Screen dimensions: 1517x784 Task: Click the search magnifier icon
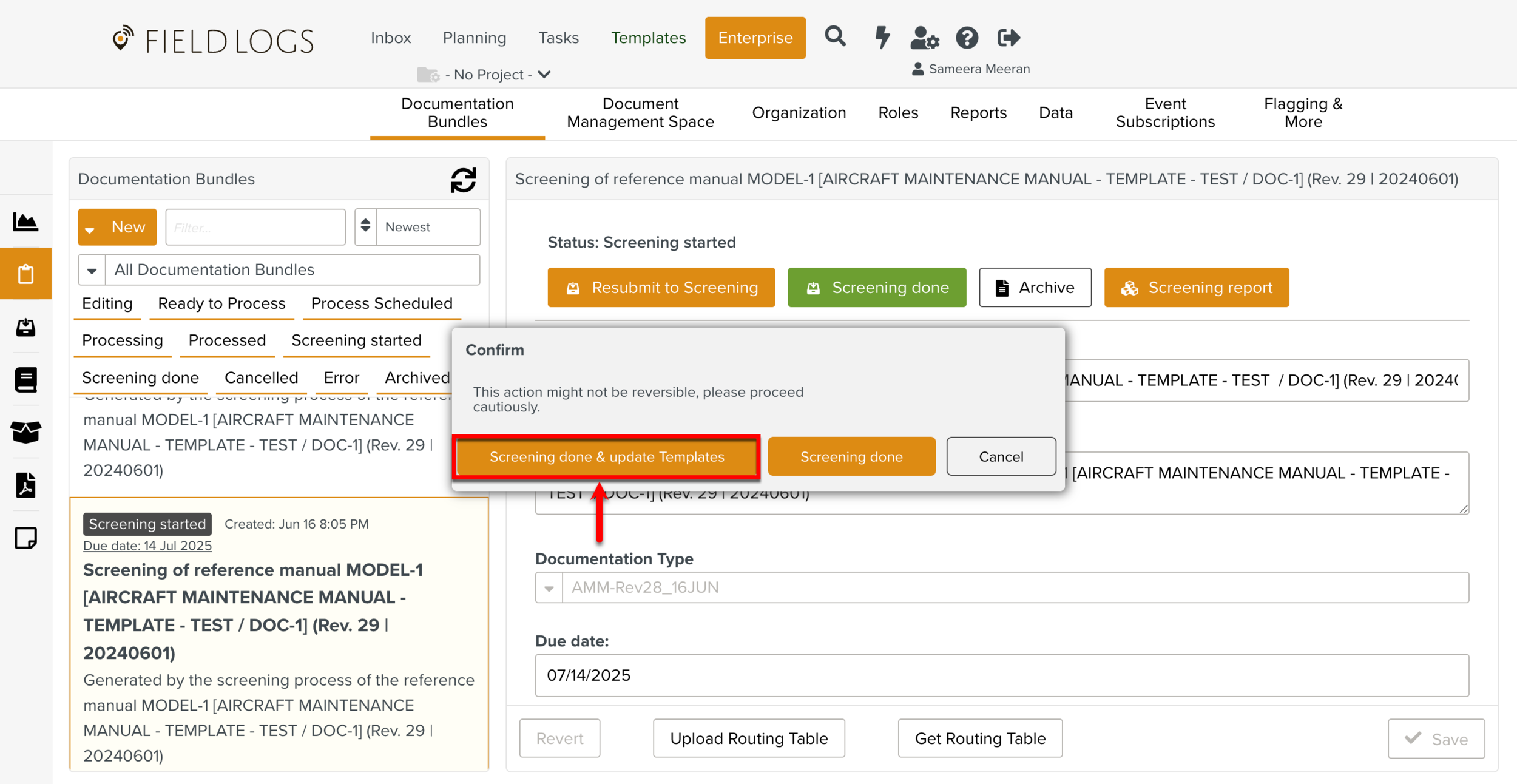[835, 37]
